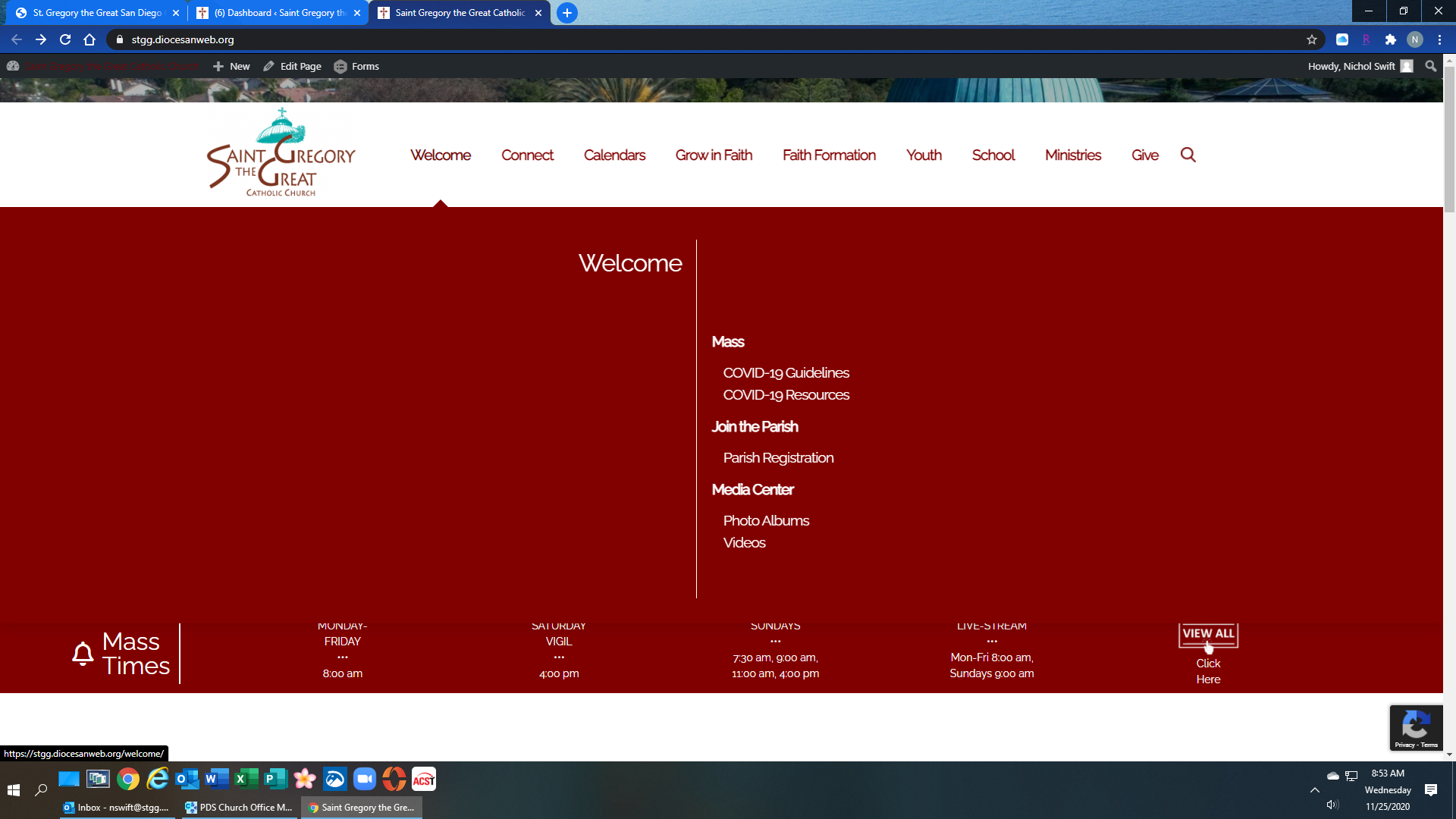Screen dimensions: 1456x819
Task: Show hidden system tray icons
Action: pyautogui.click(x=1315, y=790)
